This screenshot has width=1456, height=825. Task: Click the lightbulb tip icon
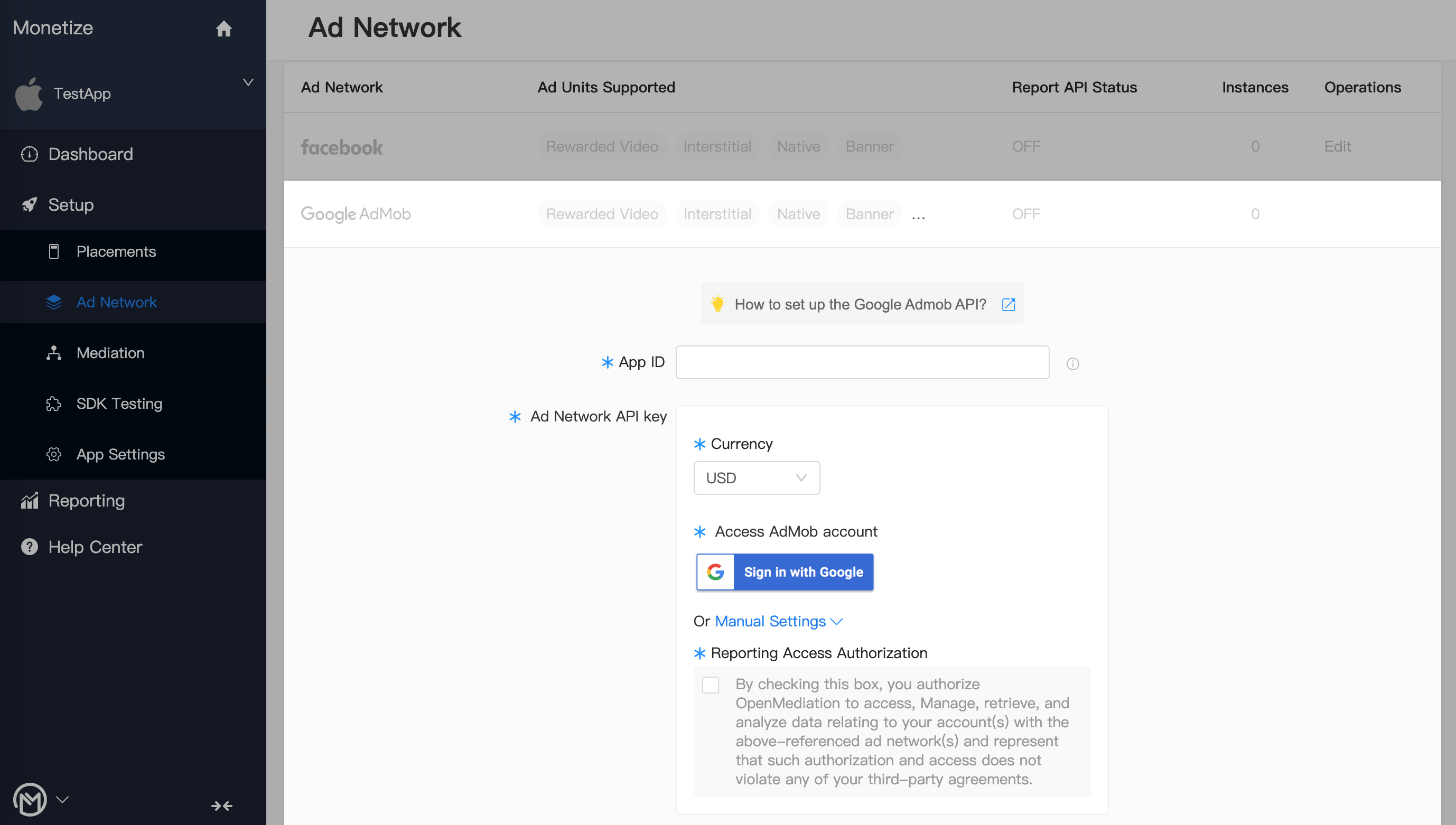pos(717,303)
